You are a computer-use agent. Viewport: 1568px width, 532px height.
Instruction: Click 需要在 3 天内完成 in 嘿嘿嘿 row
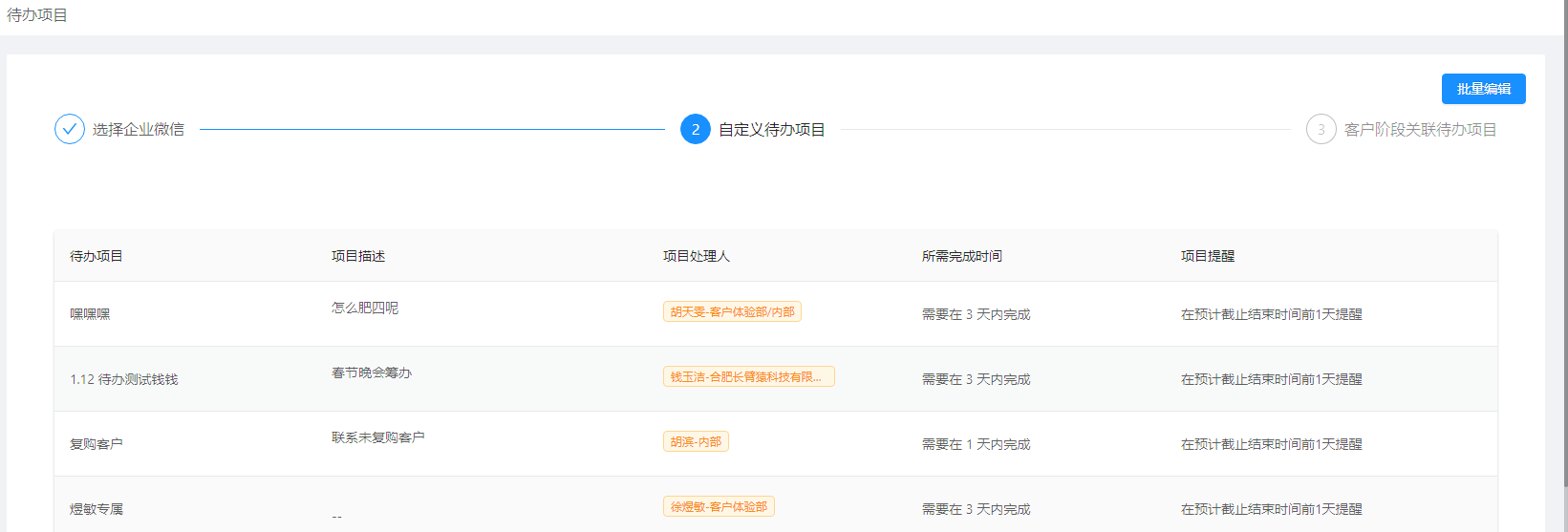977,314
